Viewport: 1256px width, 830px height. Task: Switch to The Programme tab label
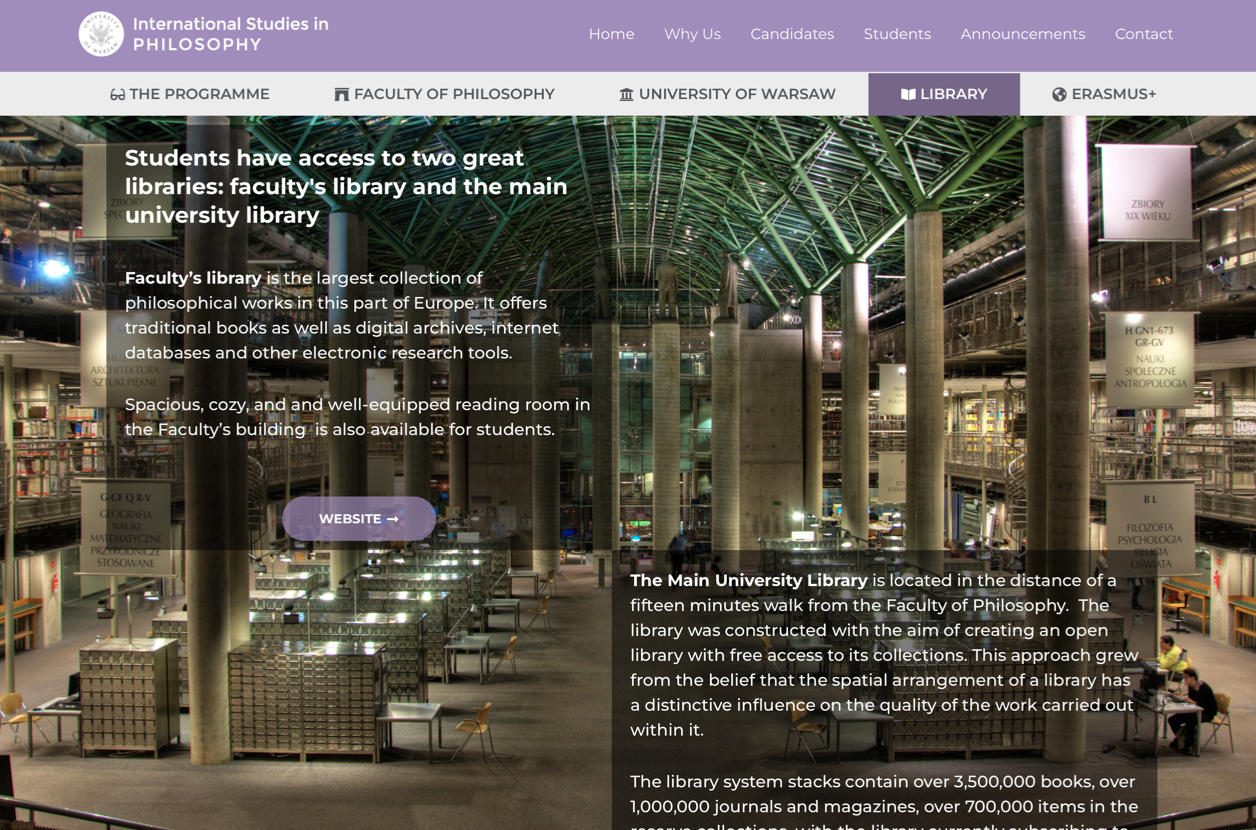click(199, 94)
